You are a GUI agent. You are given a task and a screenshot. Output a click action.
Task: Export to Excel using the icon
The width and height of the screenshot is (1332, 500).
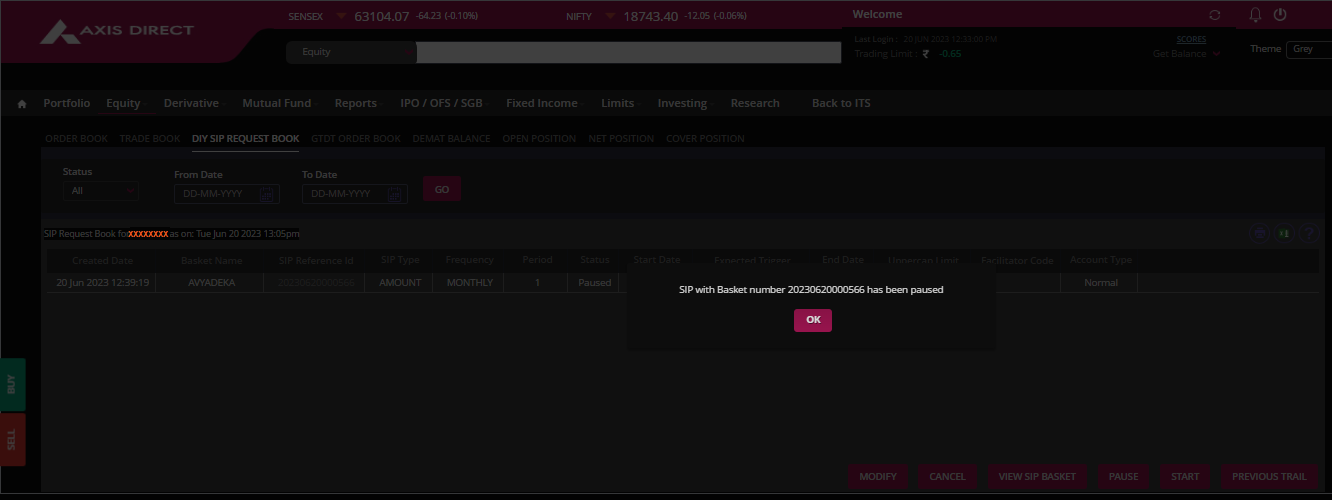[1283, 233]
